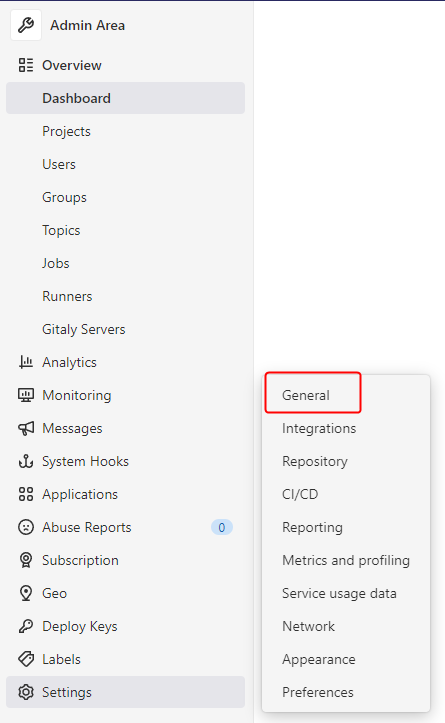
Task: Open the Abuse Reports label
Action: tap(87, 527)
